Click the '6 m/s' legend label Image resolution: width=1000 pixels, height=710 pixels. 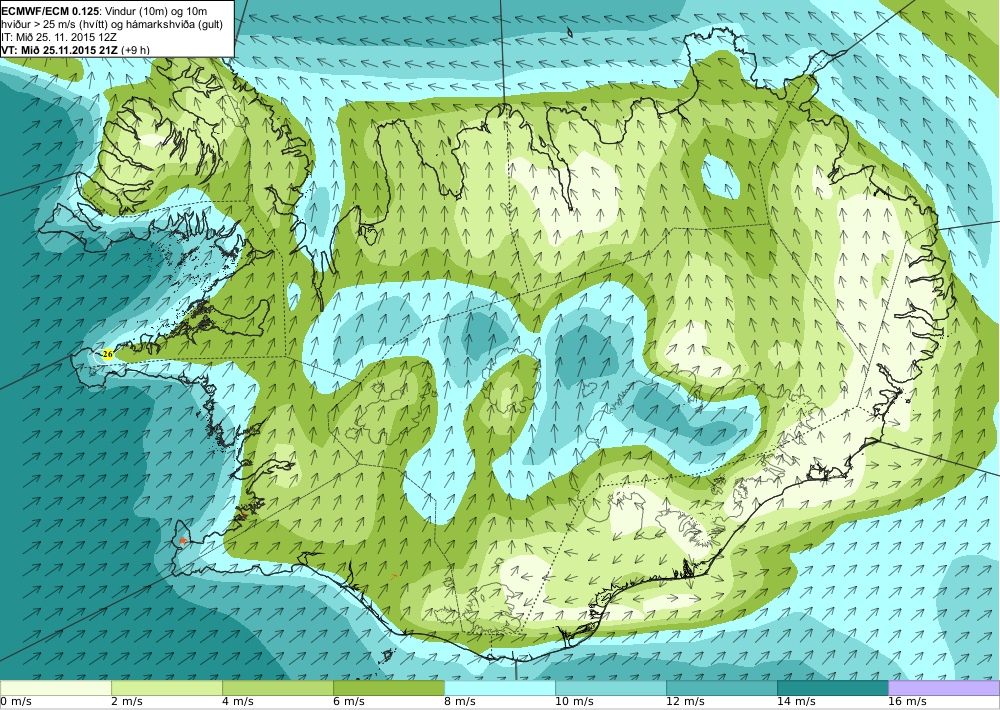pos(349,702)
